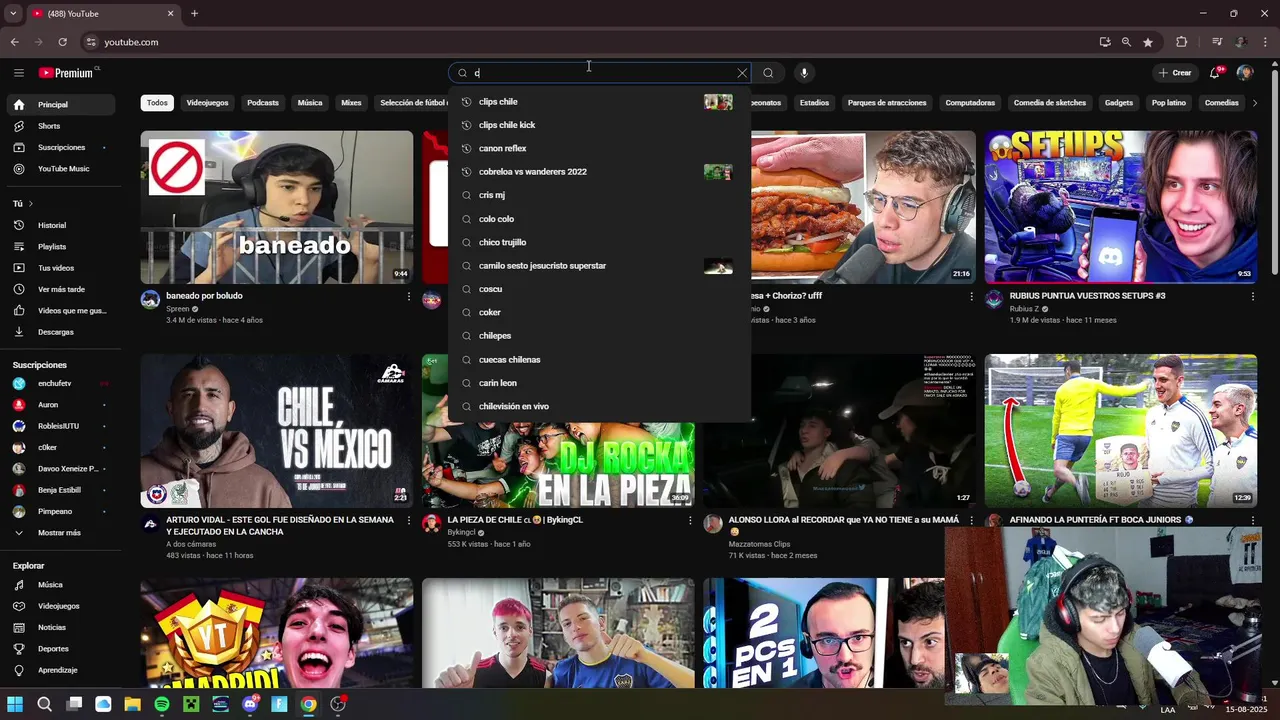Open options for LA PIEZA DE CHILE video
Screen dimensions: 1280x720
(689, 521)
